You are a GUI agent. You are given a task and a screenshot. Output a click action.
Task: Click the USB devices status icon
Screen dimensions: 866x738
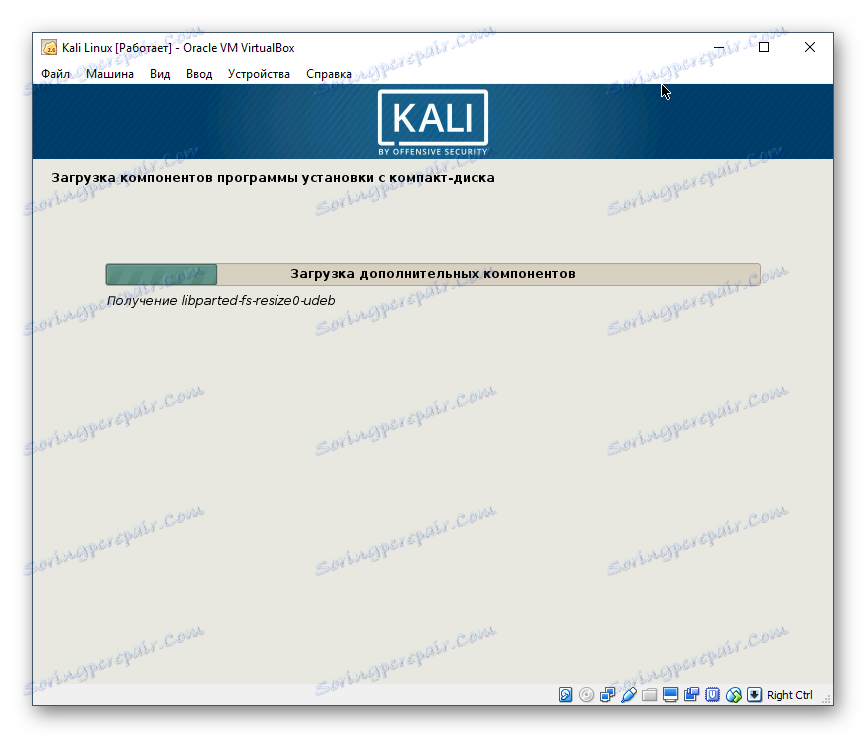[629, 694]
